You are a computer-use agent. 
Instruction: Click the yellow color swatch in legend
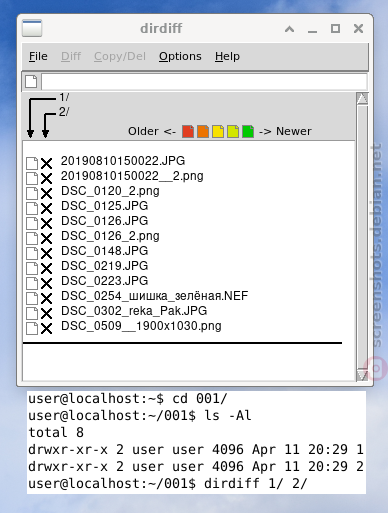[218, 131]
